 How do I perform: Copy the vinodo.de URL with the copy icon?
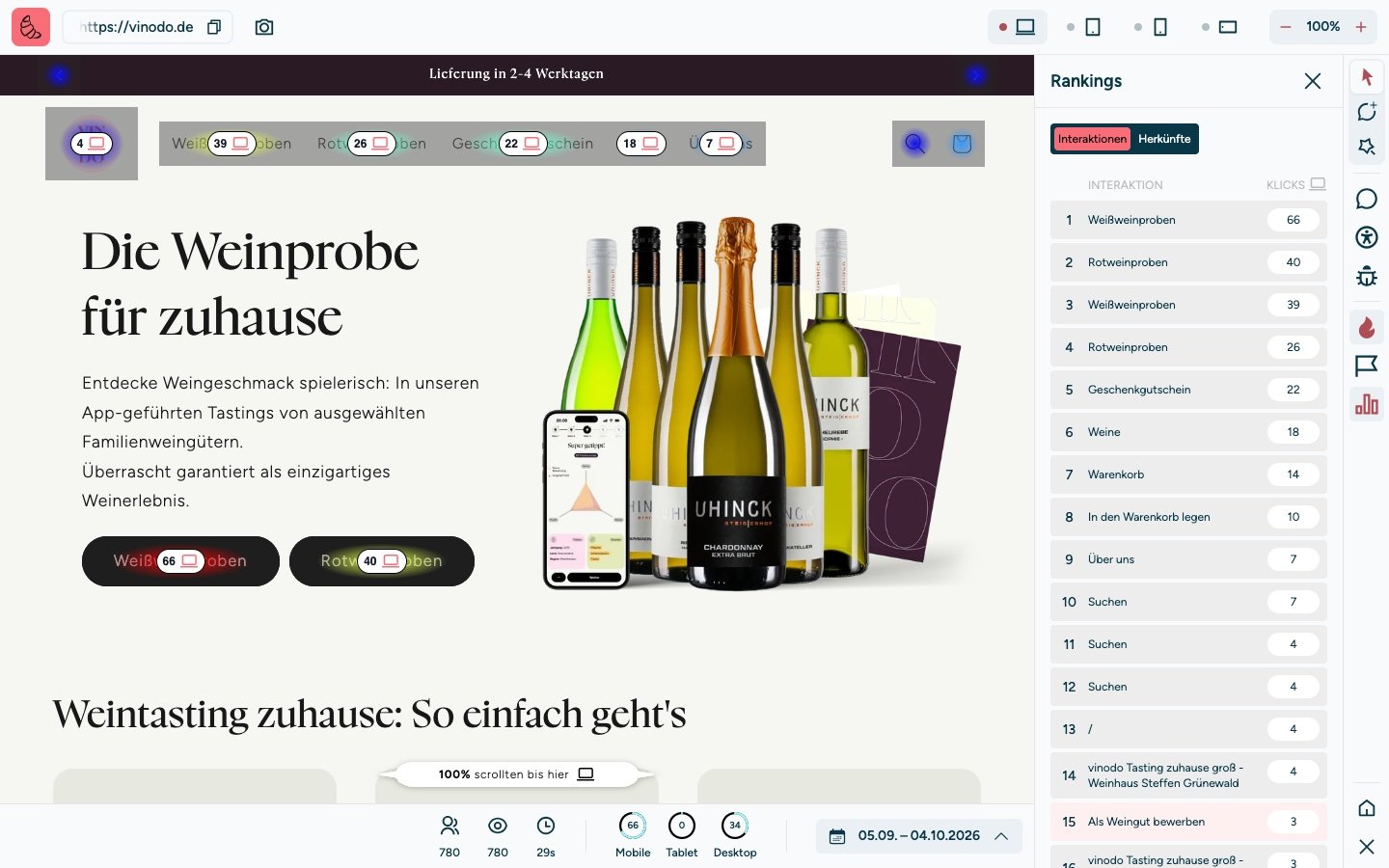(x=214, y=27)
